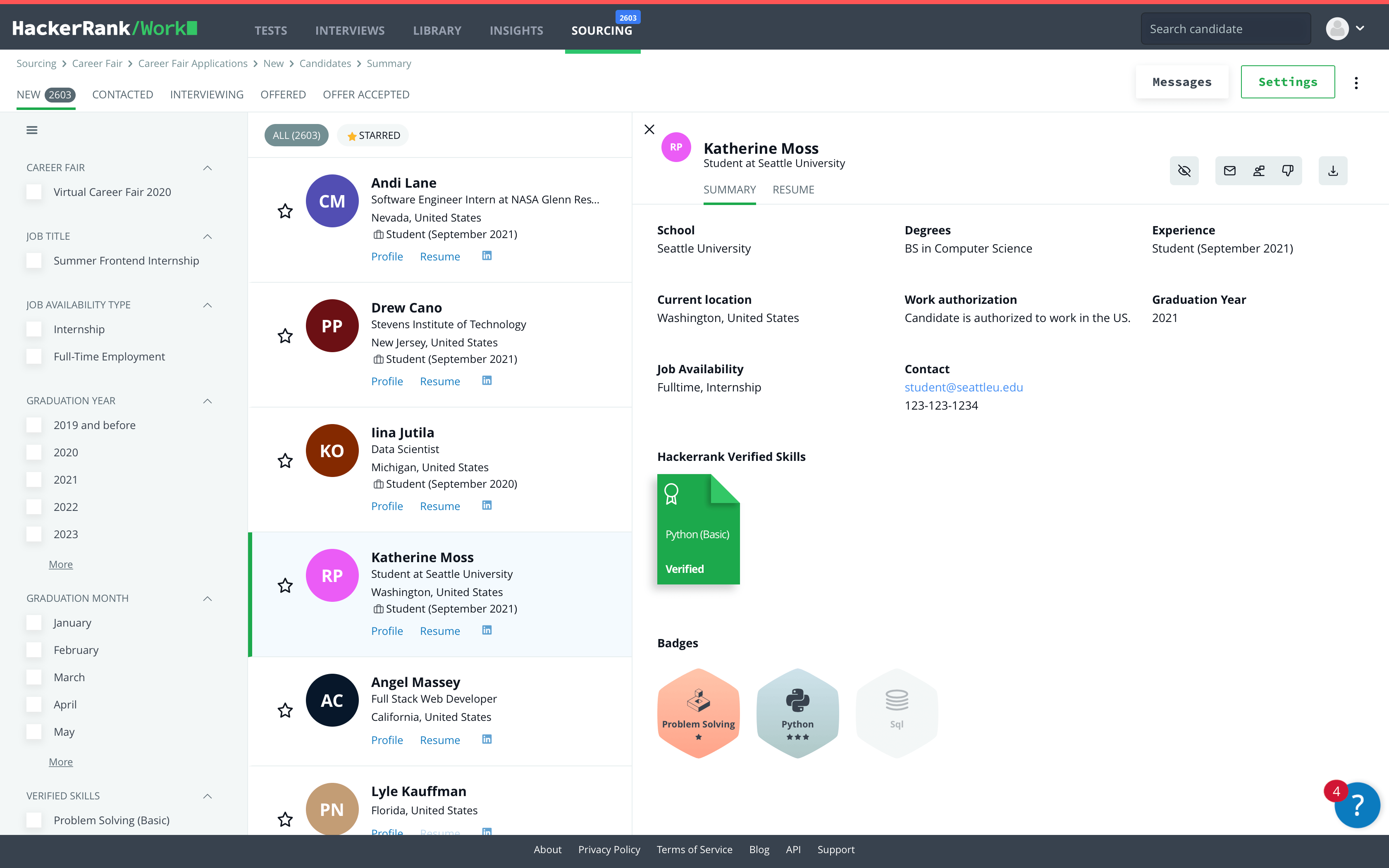Check 2023 graduation year filter
This screenshot has width=1389, height=868.
(x=34, y=534)
